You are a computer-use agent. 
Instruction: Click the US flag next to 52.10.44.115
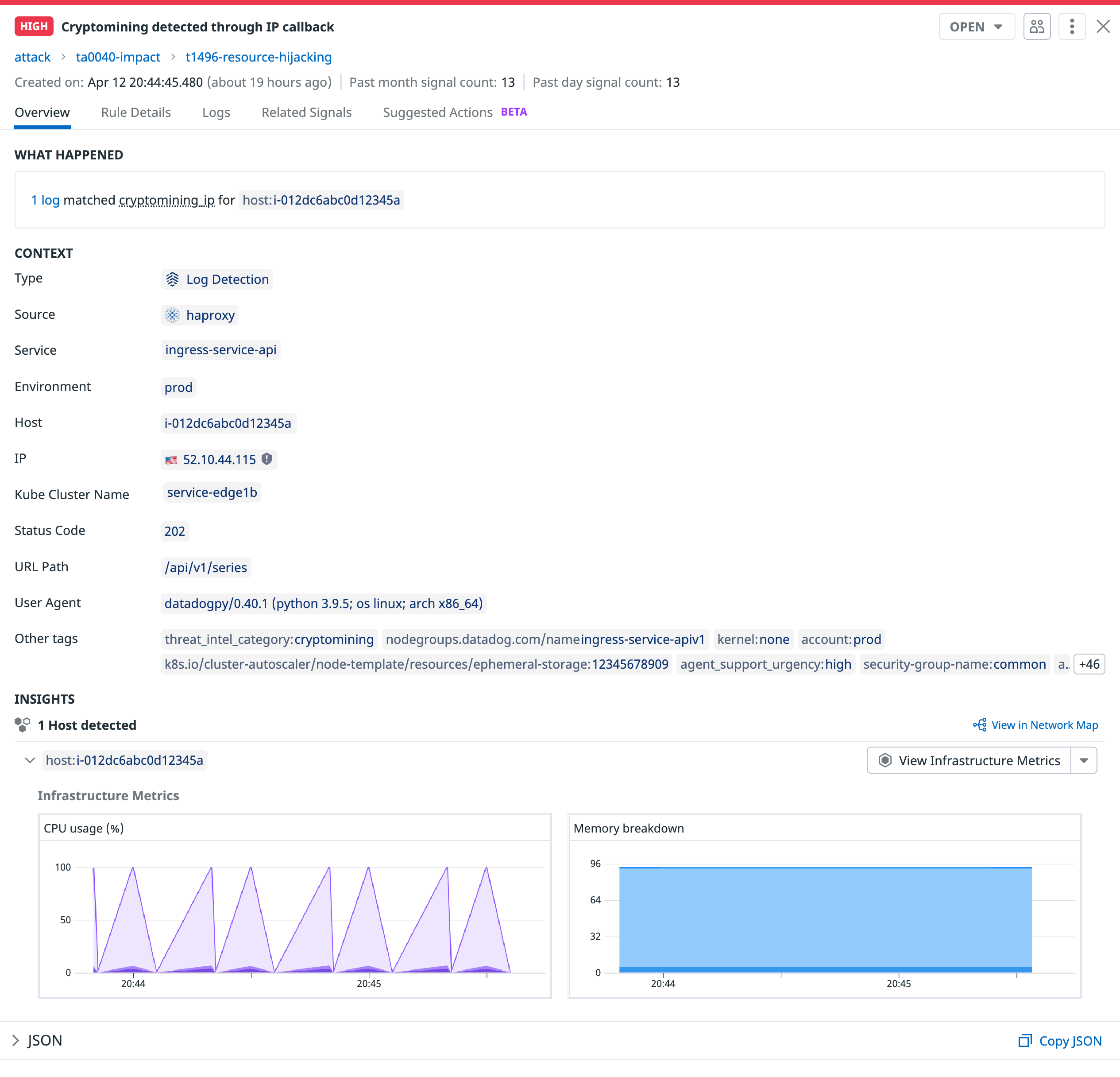click(171, 459)
